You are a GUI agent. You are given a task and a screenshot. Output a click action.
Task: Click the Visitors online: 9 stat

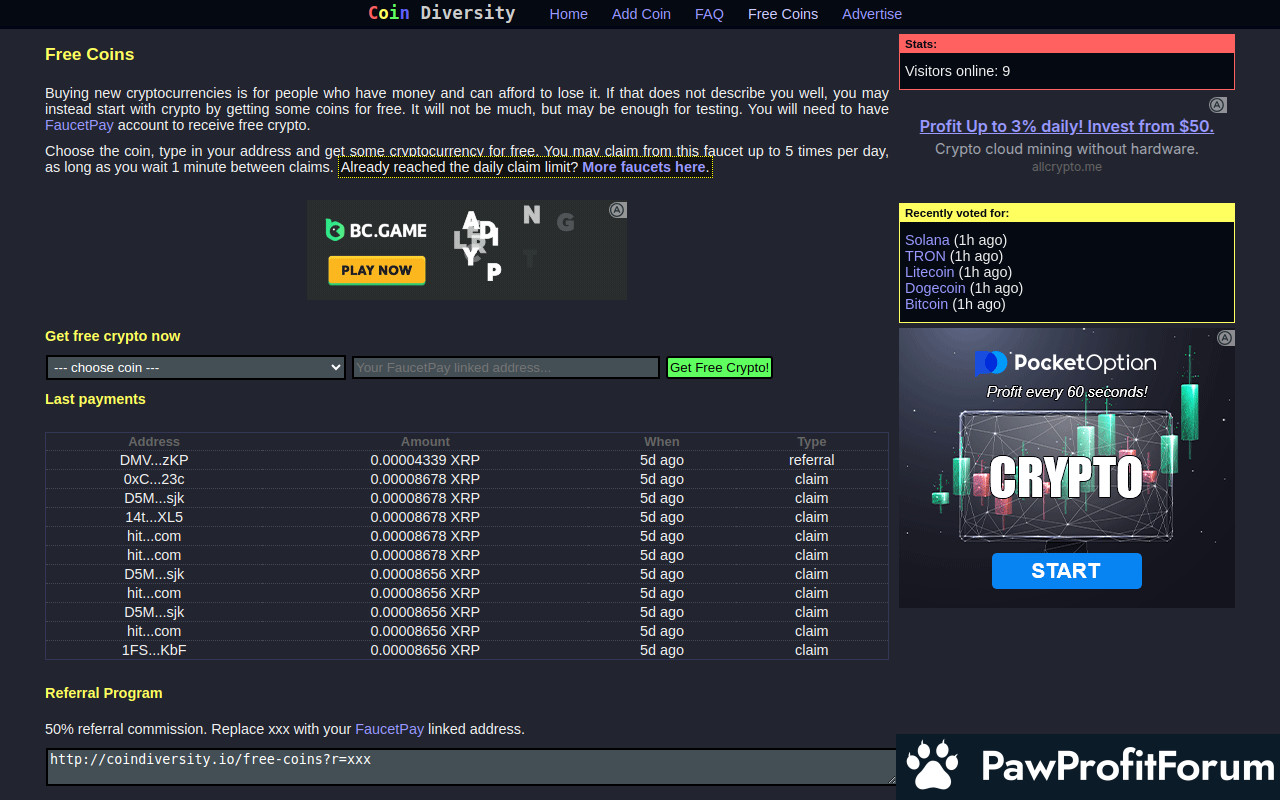[x=957, y=71]
